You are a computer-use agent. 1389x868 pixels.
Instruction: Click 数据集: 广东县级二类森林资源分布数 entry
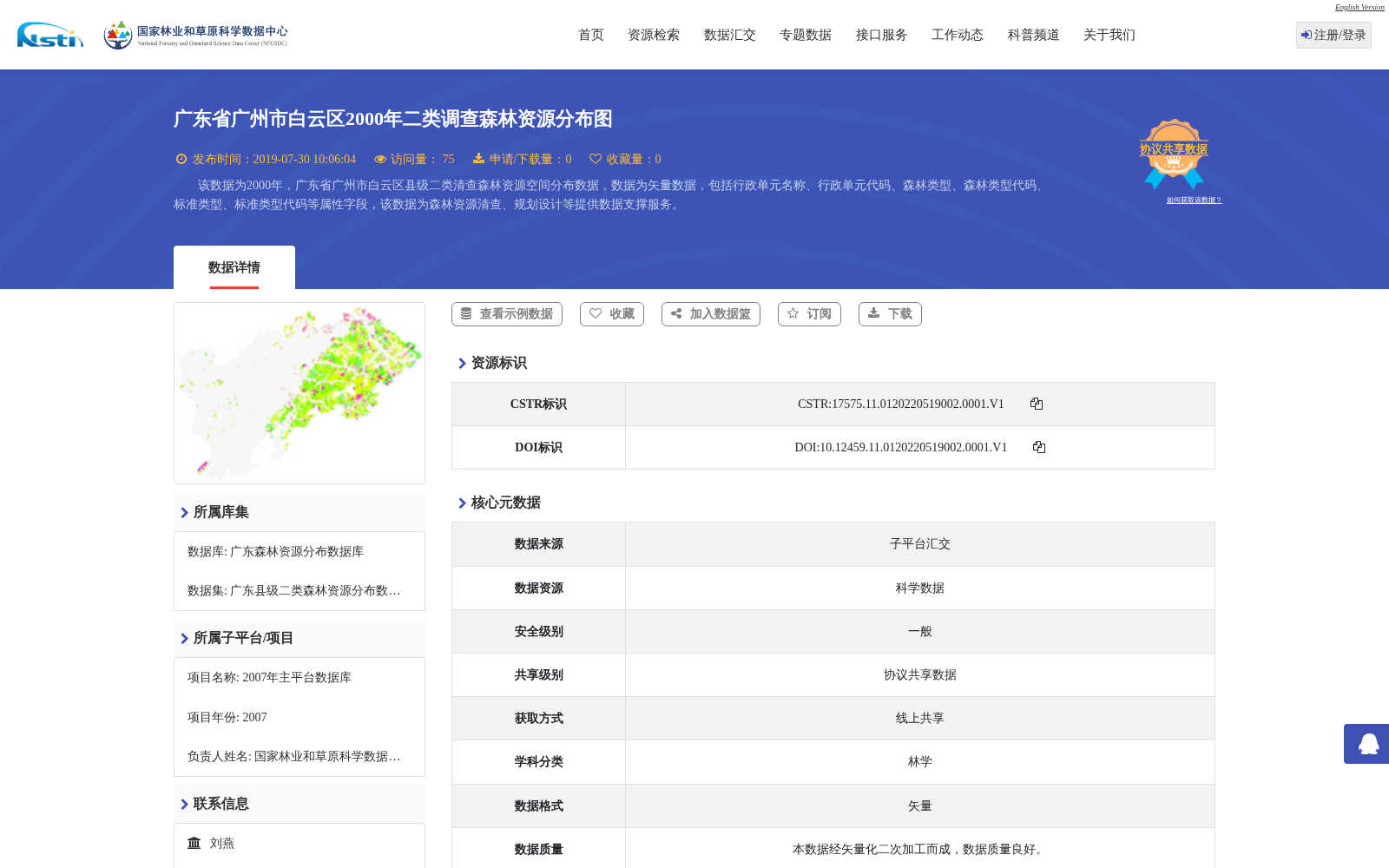tap(294, 591)
